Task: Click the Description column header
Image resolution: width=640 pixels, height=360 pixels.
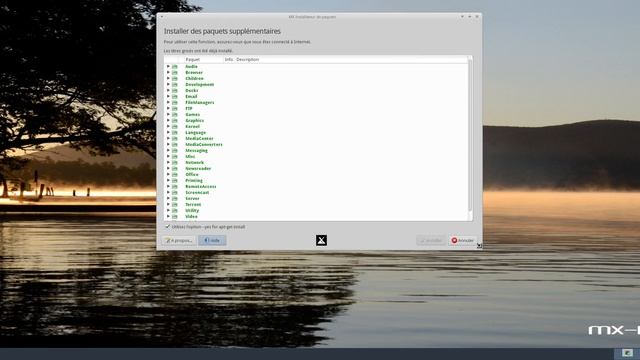Action: (247, 60)
